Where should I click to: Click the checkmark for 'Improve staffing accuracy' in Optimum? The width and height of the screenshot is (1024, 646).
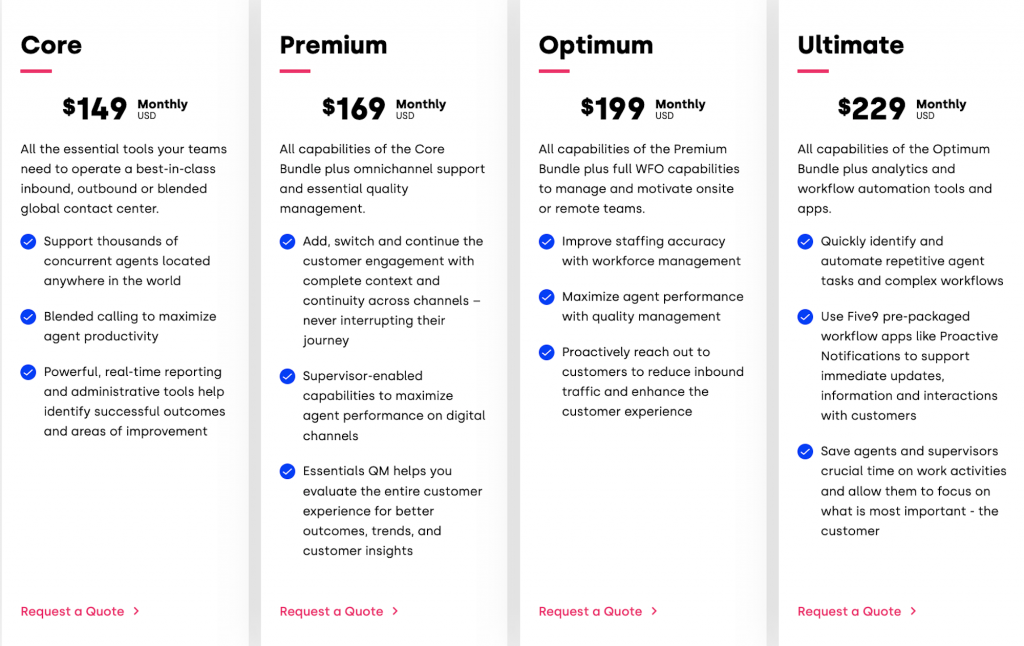click(x=546, y=241)
